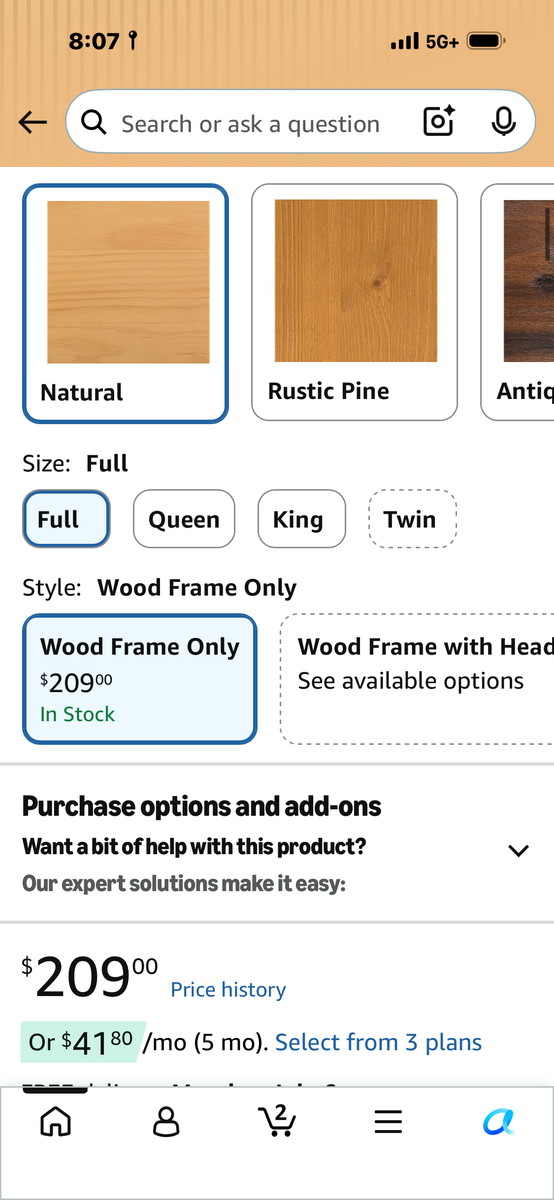This screenshot has width=554, height=1200.
Task: Go to Home tab icon
Action: (54, 1121)
